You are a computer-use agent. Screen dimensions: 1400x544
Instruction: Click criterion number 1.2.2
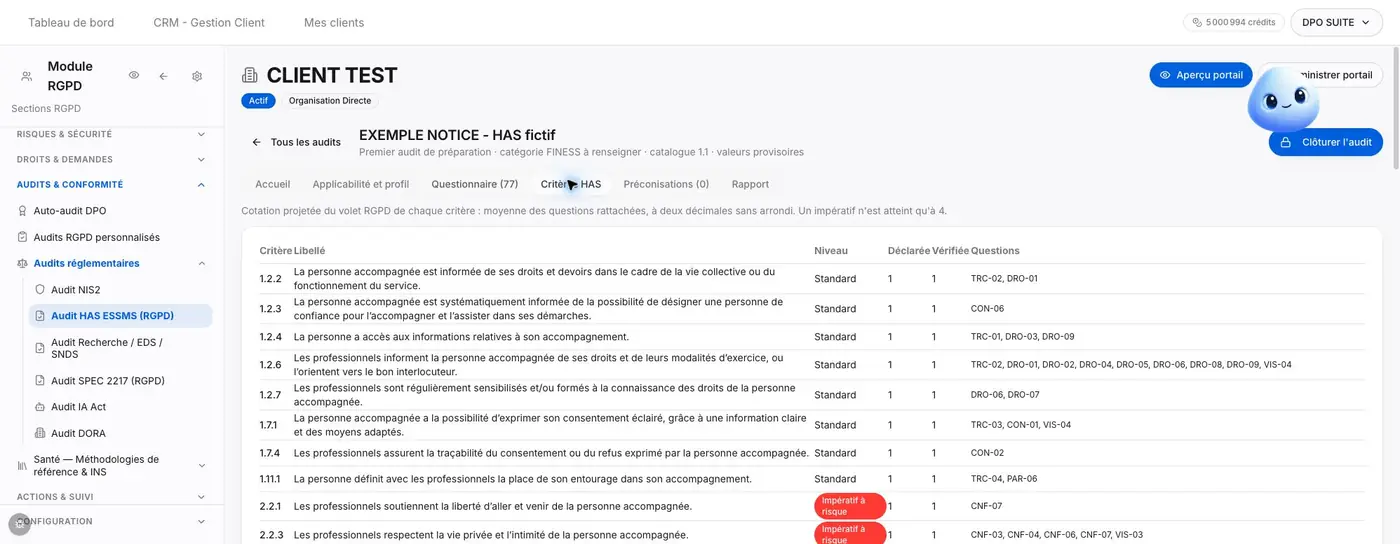click(x=271, y=279)
